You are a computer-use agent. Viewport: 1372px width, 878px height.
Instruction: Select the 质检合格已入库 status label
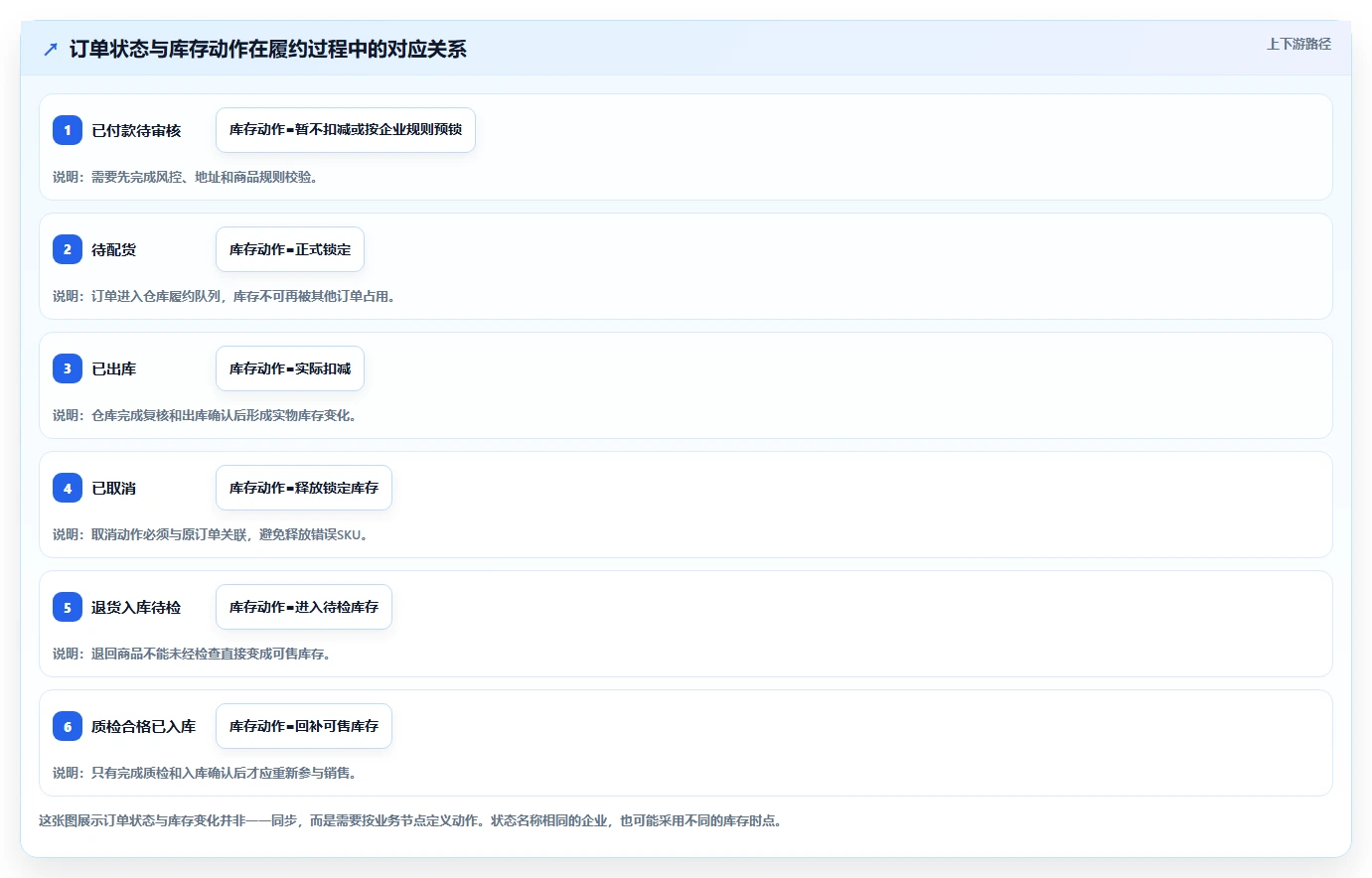click(144, 726)
